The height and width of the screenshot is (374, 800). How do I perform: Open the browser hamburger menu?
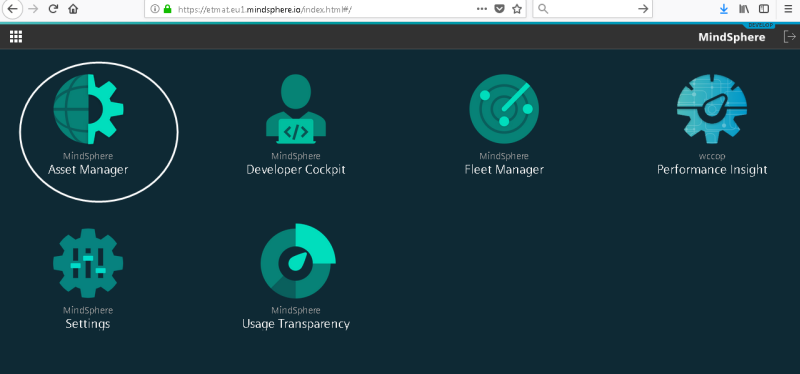[788, 9]
